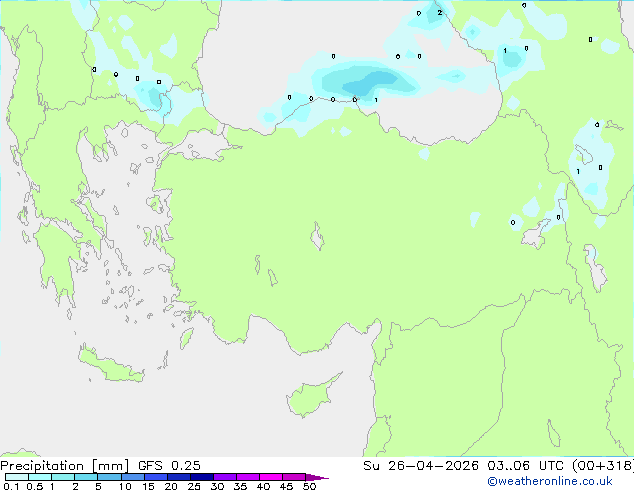Image resolution: width=634 pixels, height=490 pixels.
Task: Click the '25' legend scale value
Action: [194, 486]
